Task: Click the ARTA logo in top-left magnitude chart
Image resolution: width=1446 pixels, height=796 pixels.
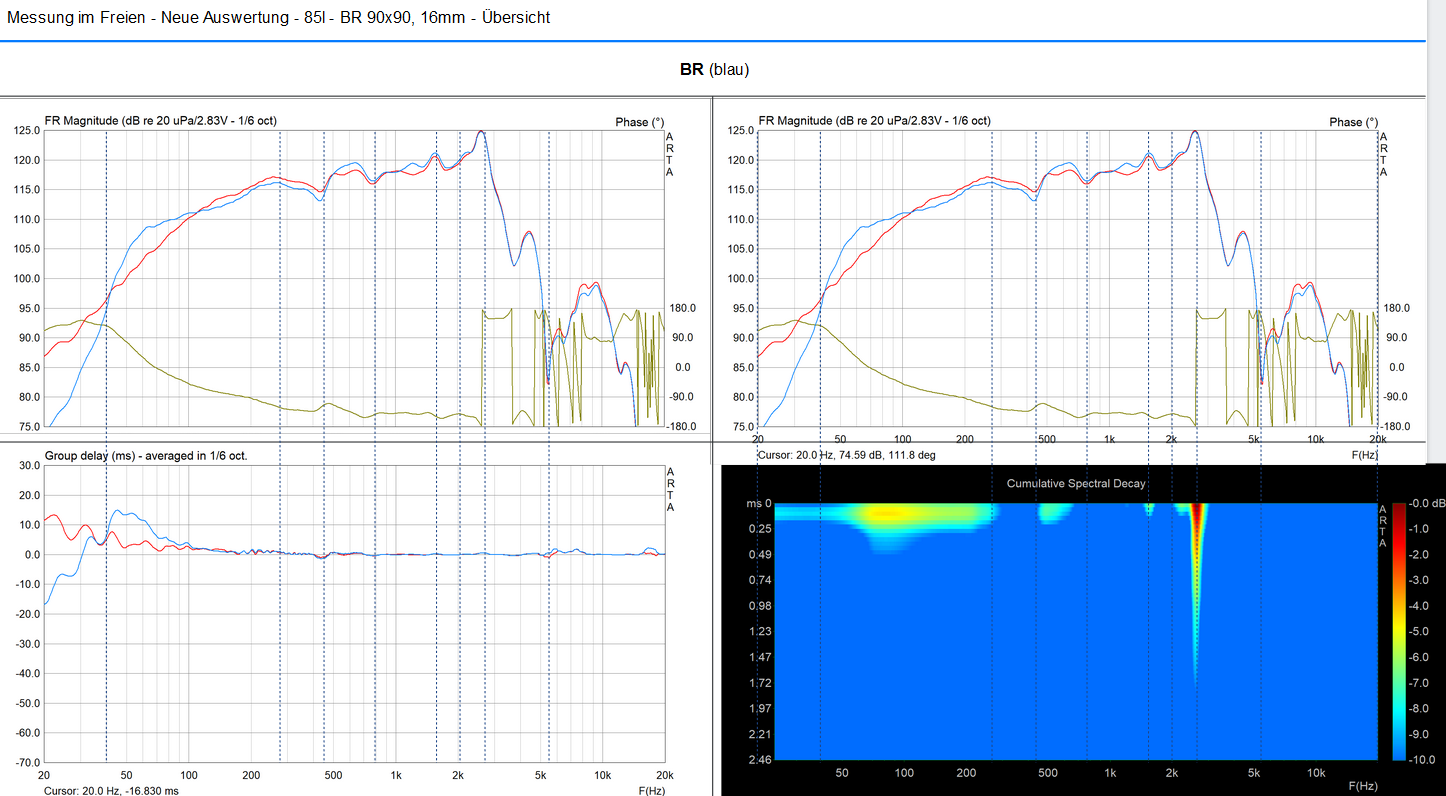Action: click(670, 154)
